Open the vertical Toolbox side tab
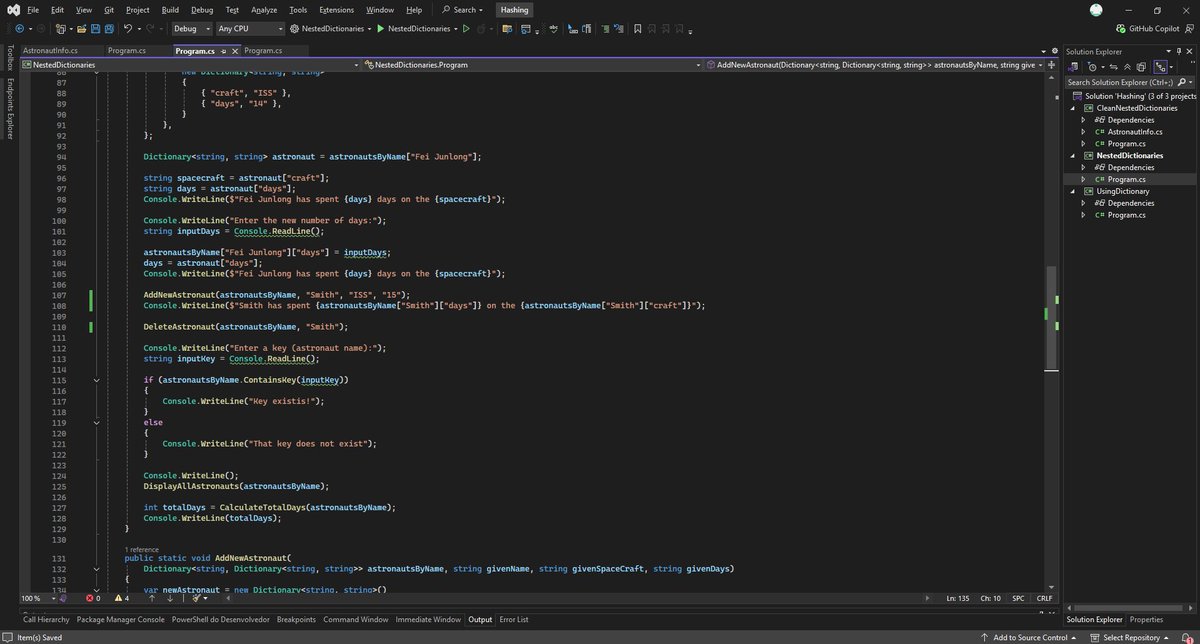The width and height of the screenshot is (1200, 644). pos(9,59)
